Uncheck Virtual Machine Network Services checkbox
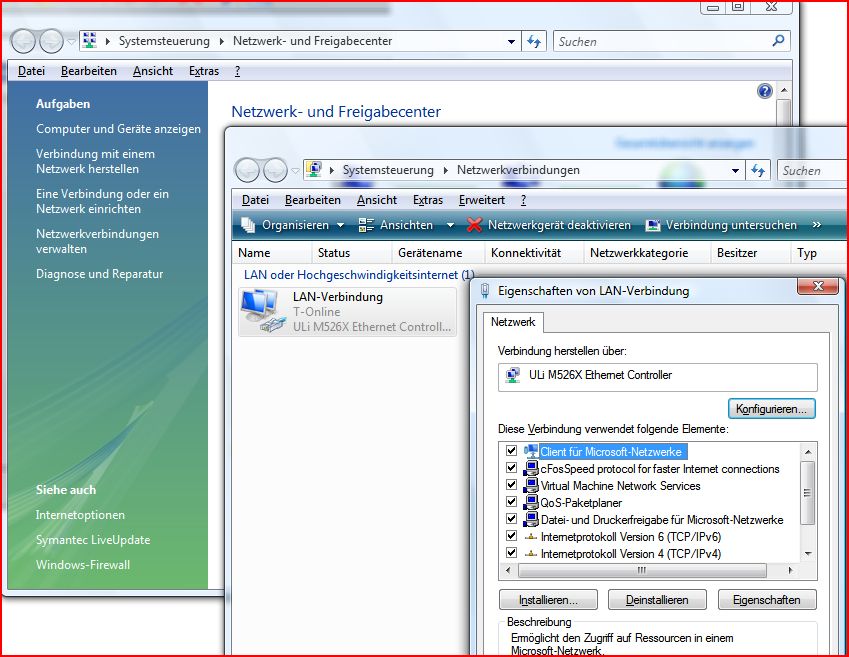Screen dimensions: 849x657 [511, 485]
